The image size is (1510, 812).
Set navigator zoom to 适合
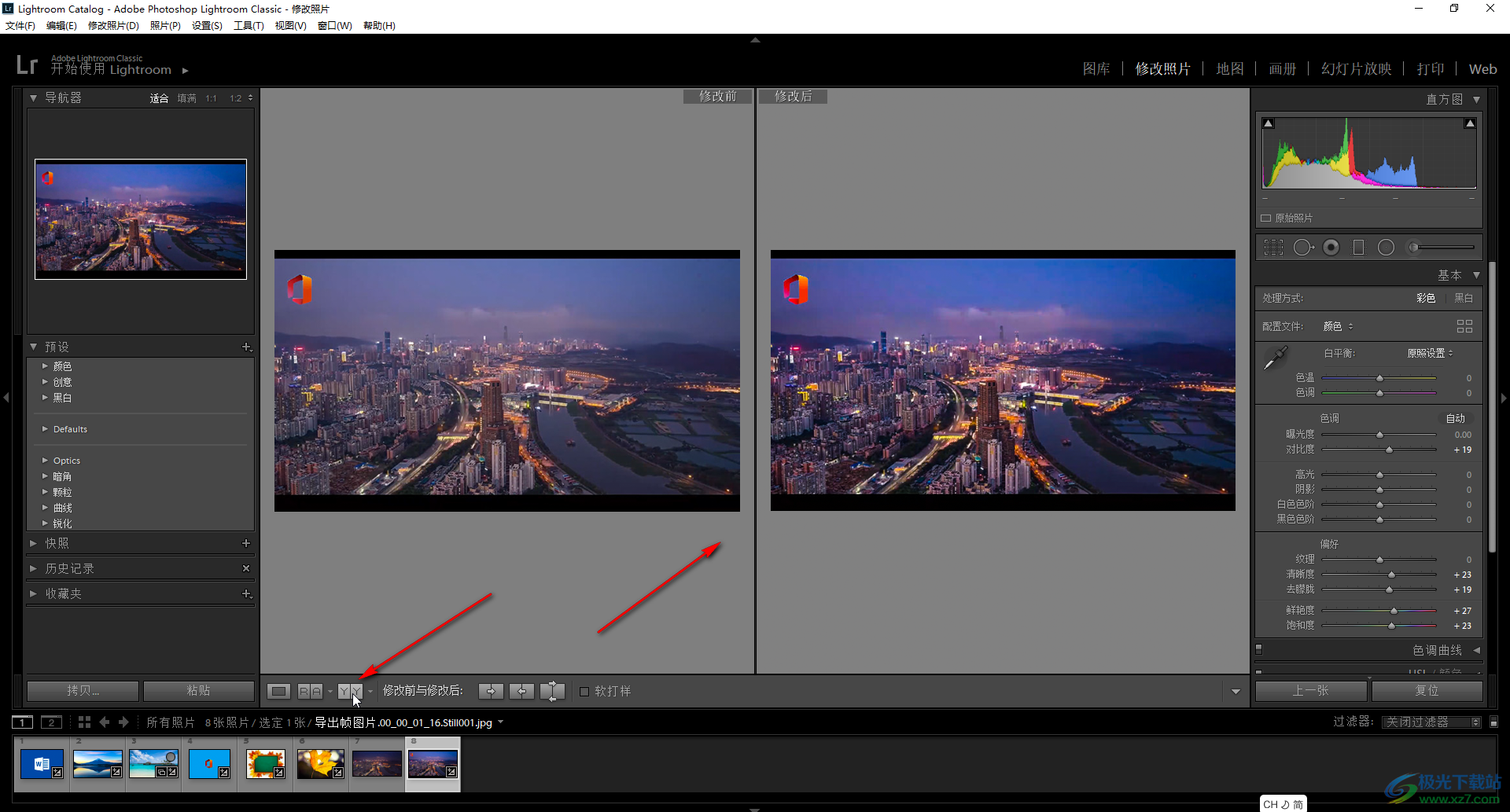point(159,98)
